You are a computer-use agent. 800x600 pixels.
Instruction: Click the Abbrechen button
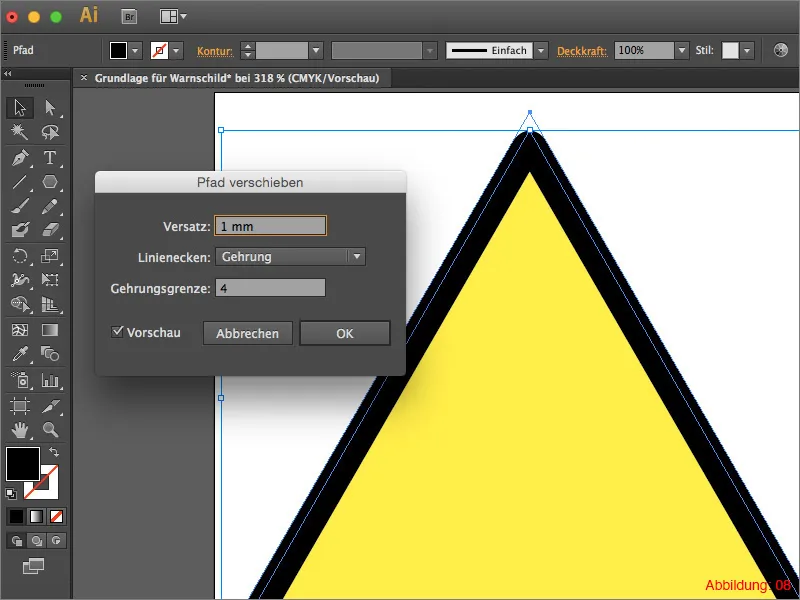247,333
